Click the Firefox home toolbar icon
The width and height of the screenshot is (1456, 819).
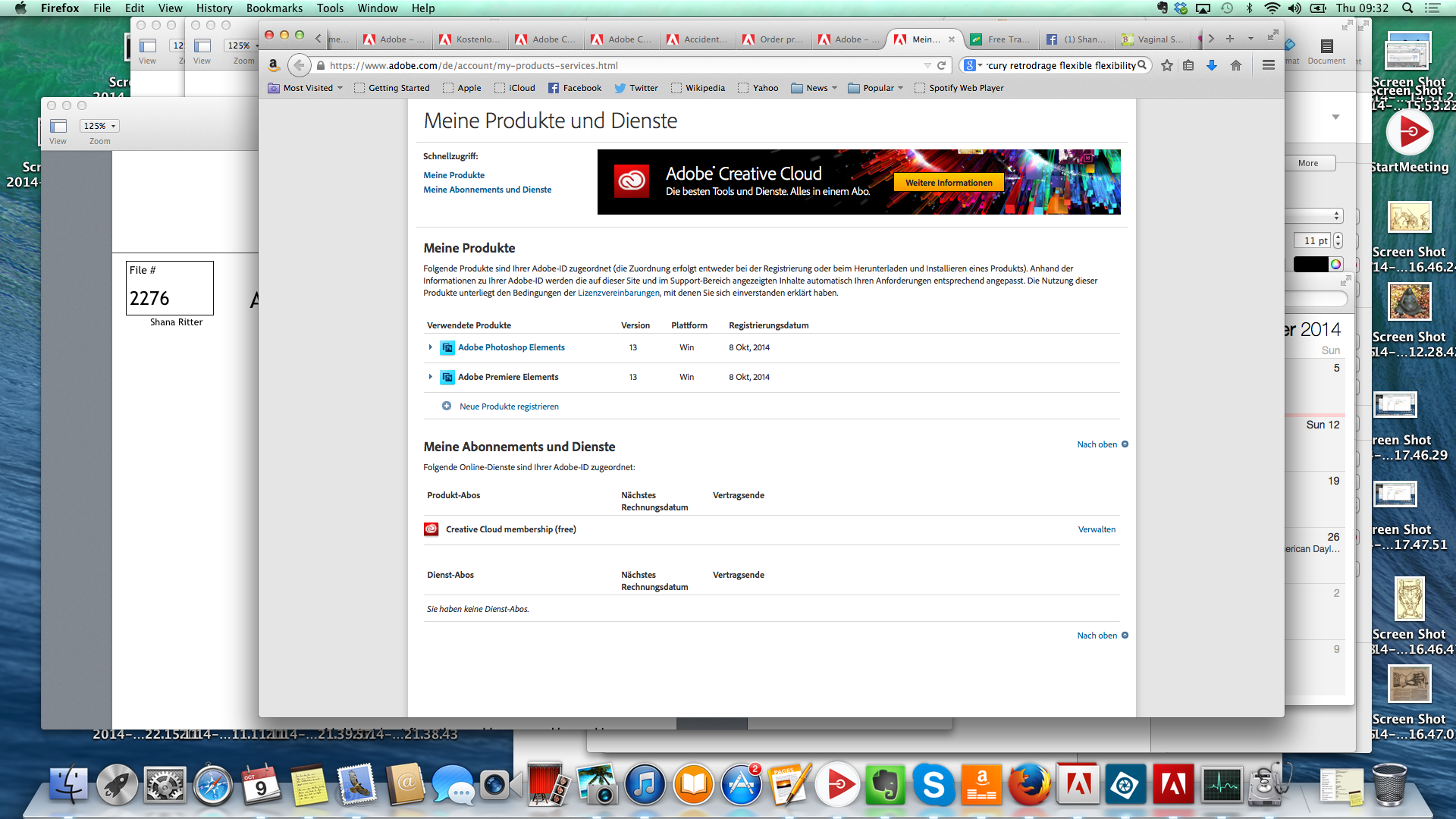[1236, 65]
